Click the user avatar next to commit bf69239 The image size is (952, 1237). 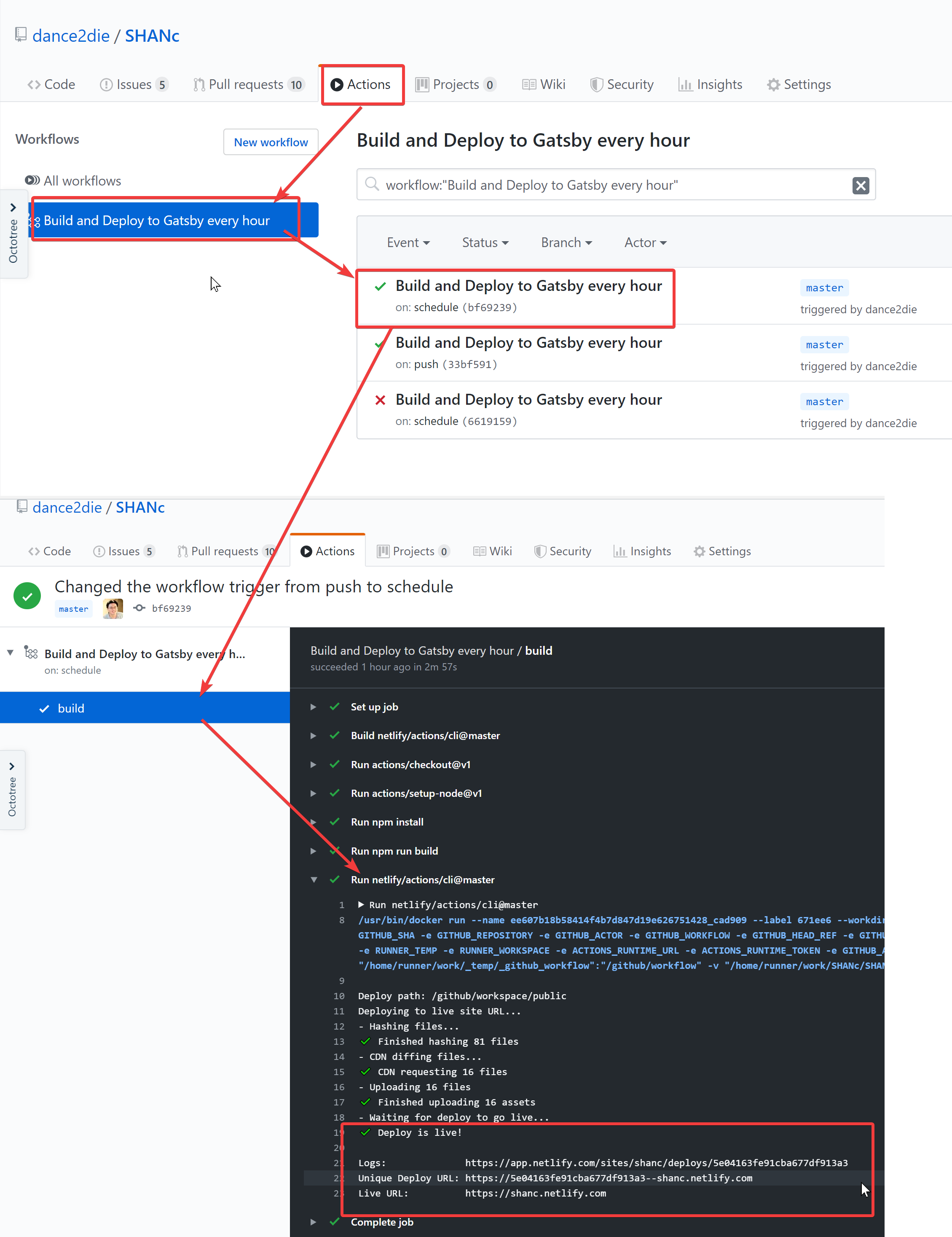click(113, 608)
